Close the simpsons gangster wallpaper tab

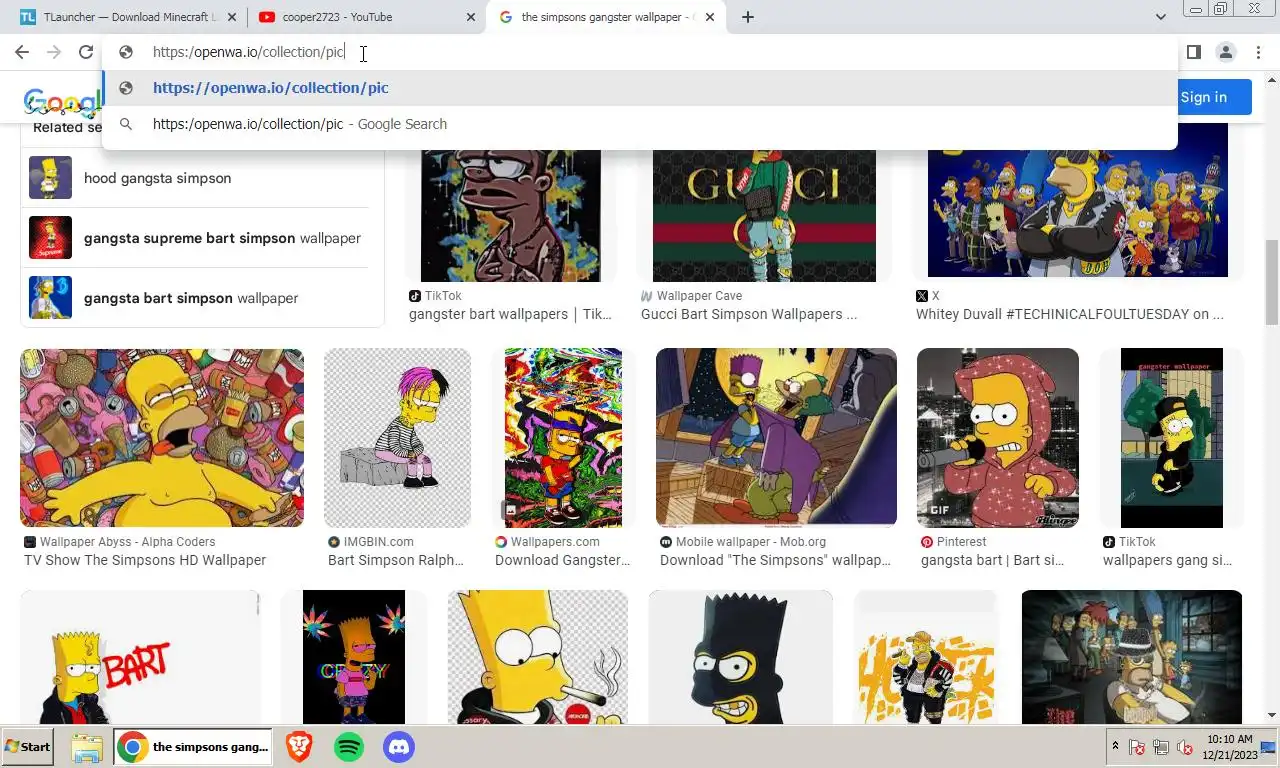710,17
